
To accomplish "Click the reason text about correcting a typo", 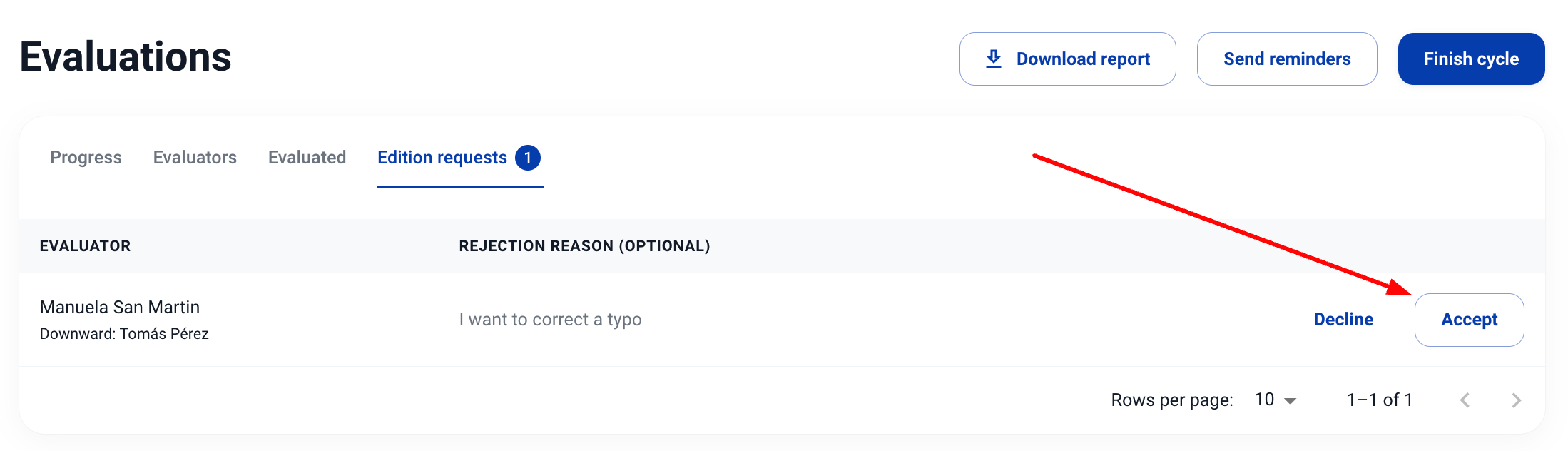I will coord(550,320).
